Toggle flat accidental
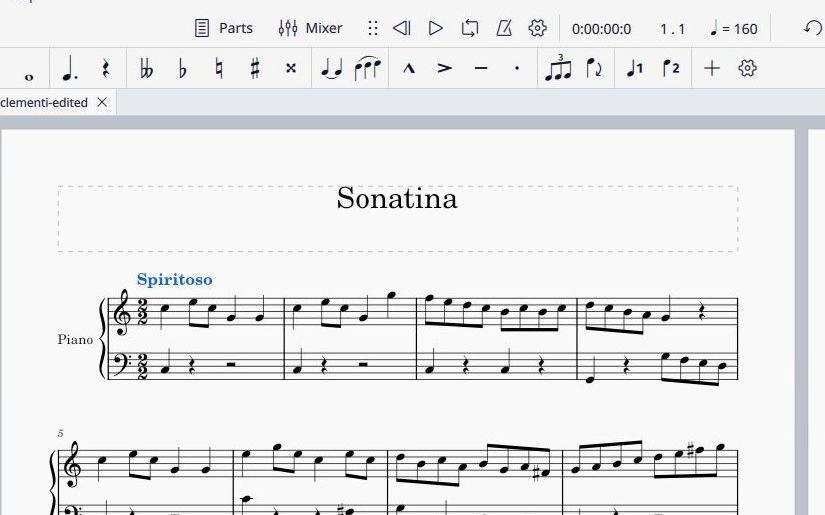Screen dimensions: 825x515 [x=183, y=68]
